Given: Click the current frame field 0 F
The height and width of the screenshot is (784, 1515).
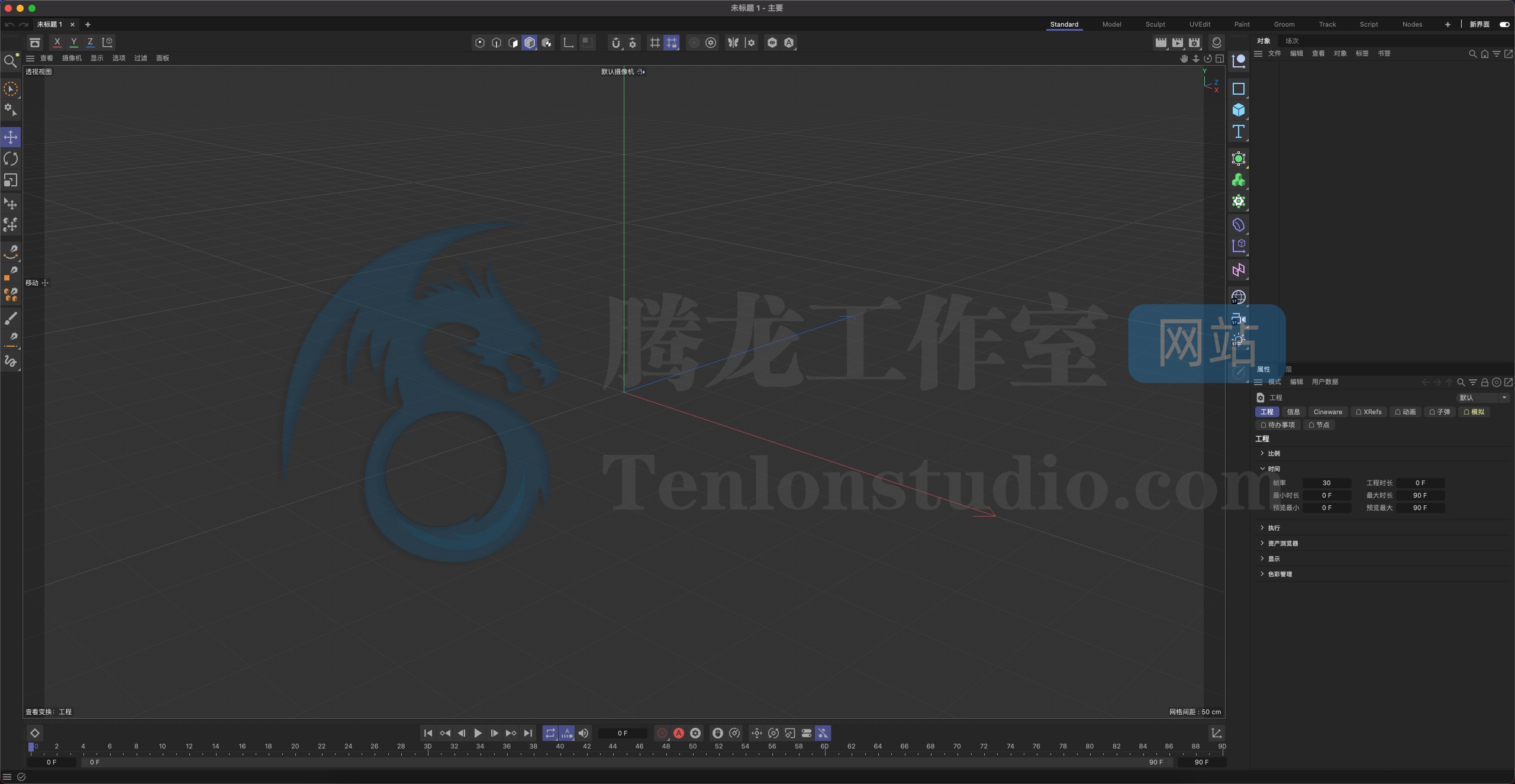Looking at the screenshot, I should (623, 733).
